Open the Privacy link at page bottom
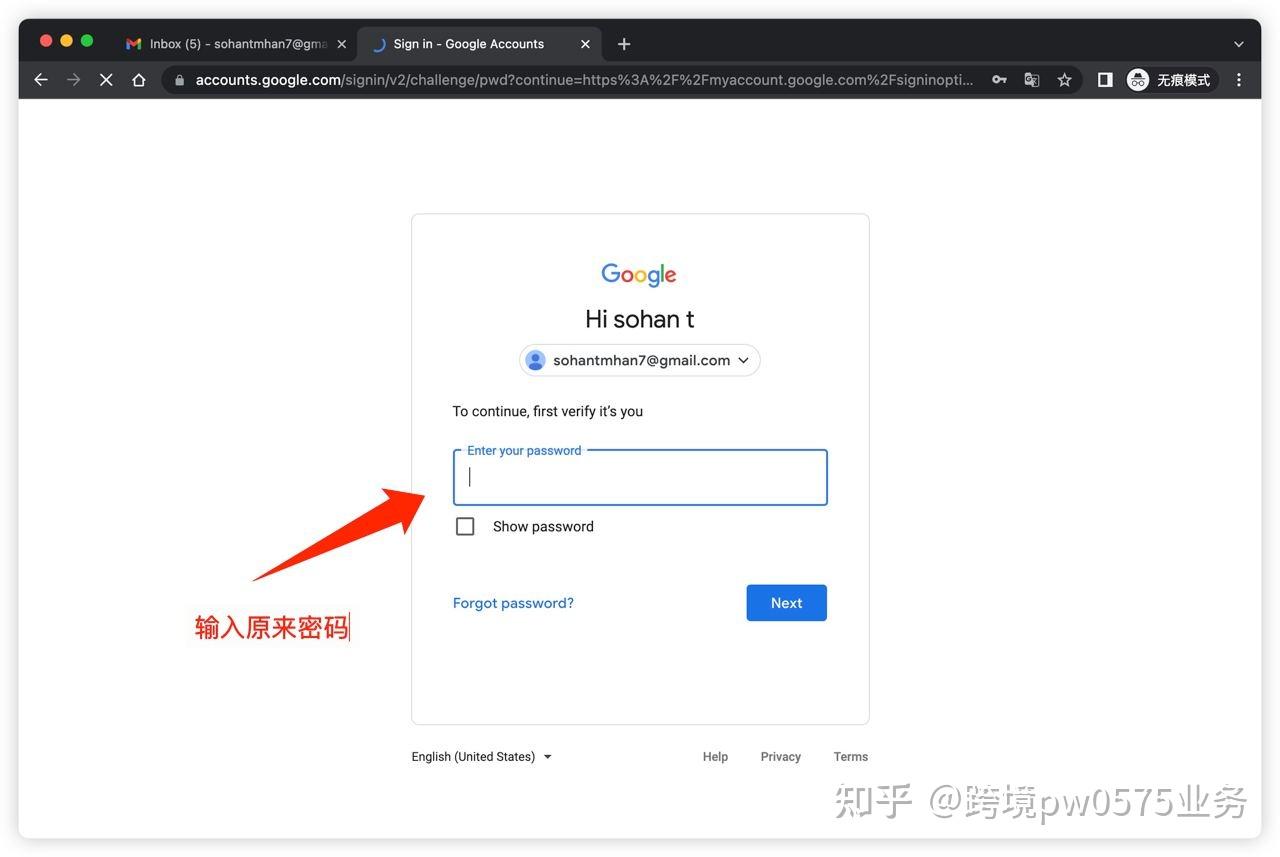This screenshot has width=1280, height=857. coord(780,756)
